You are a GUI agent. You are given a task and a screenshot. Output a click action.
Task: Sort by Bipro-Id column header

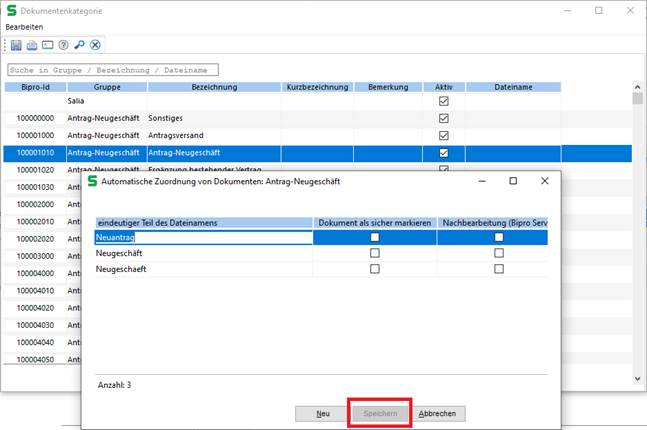pos(33,87)
